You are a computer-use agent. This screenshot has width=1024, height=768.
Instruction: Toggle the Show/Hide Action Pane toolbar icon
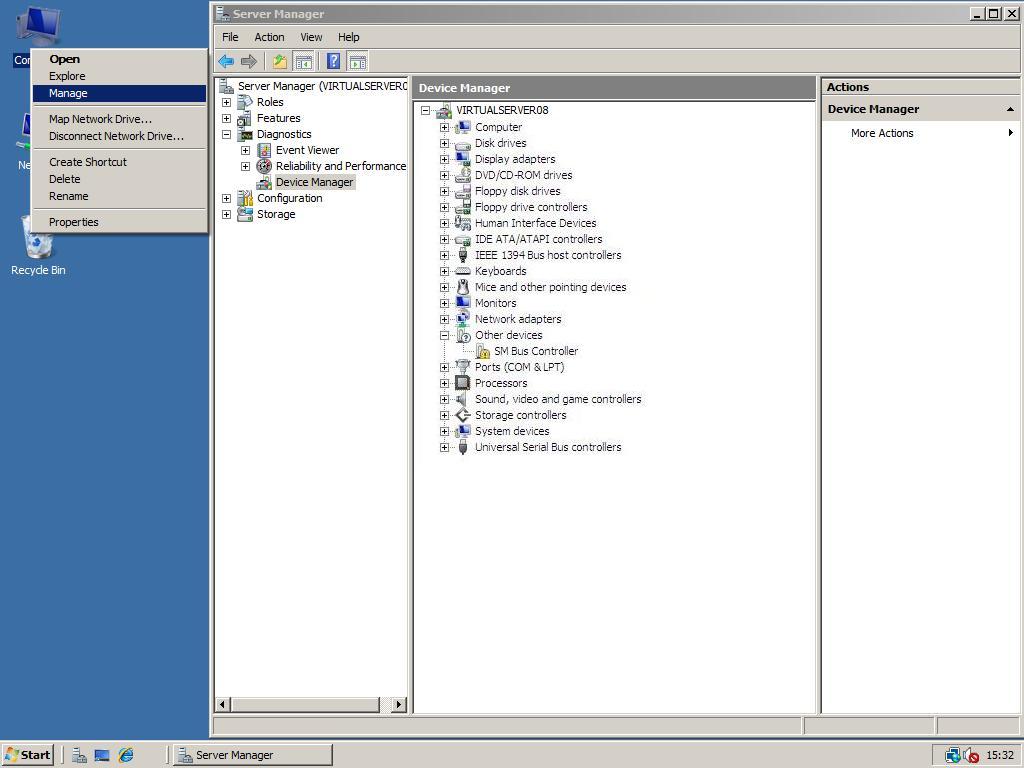pos(357,61)
